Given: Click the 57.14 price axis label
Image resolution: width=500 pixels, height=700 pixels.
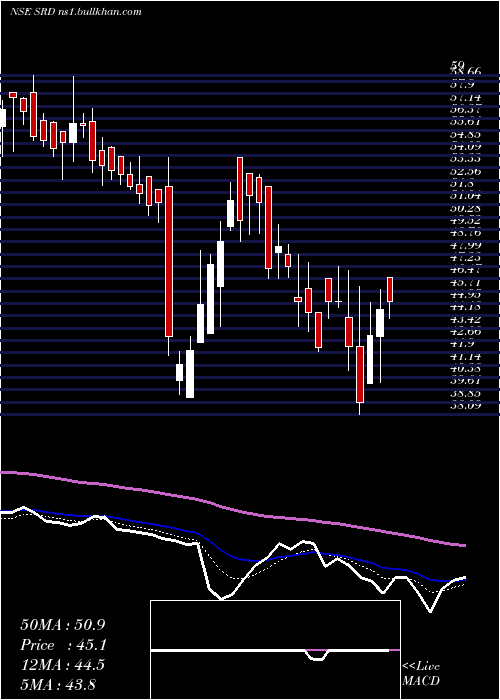Looking at the screenshot, I should [465, 97].
